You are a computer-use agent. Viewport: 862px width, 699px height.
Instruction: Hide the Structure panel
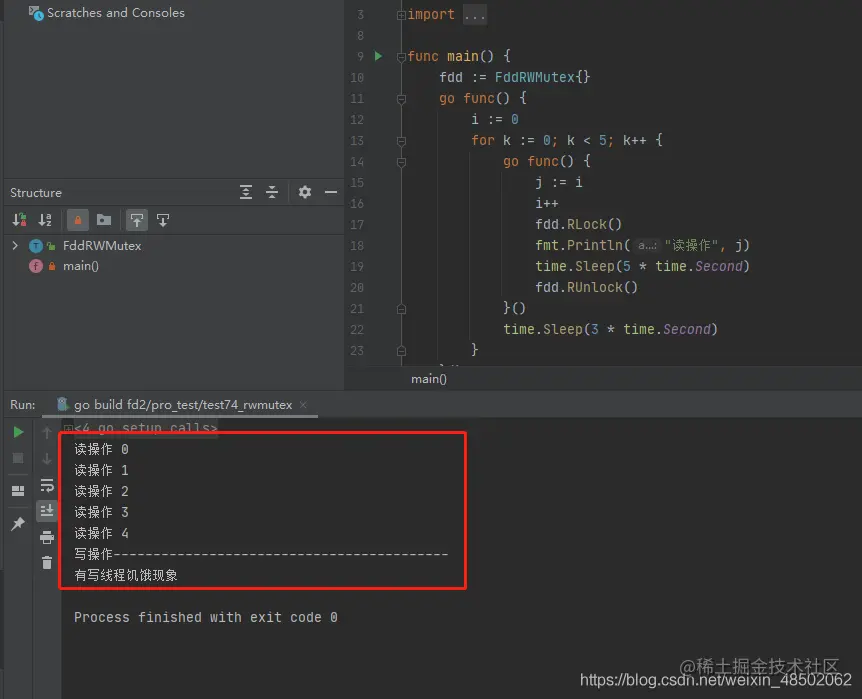(330, 192)
